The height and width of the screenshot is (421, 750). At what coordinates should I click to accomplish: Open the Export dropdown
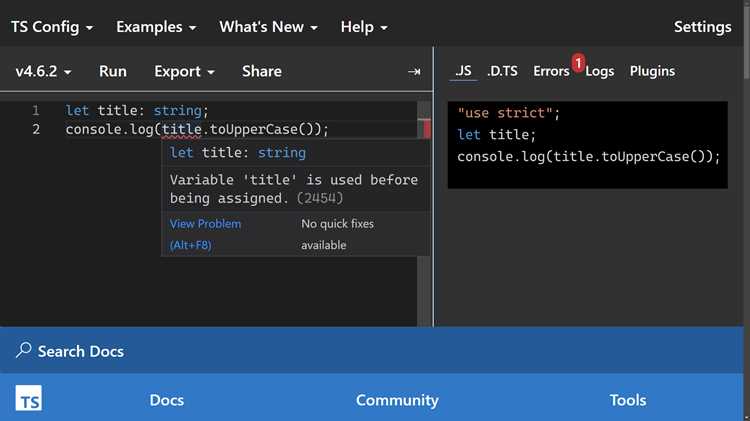pos(184,71)
